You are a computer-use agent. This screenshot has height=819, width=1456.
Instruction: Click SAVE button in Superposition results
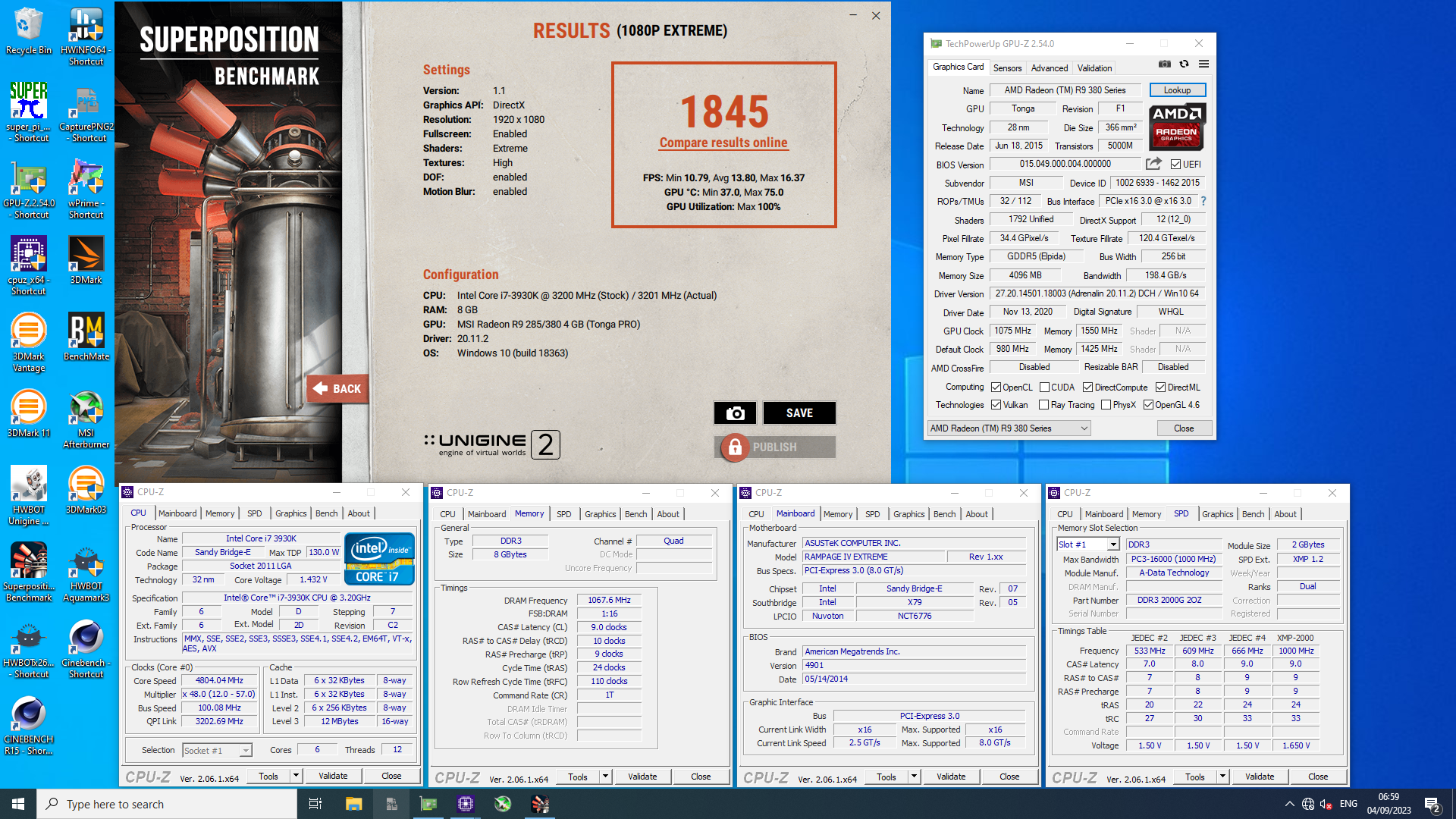click(799, 413)
